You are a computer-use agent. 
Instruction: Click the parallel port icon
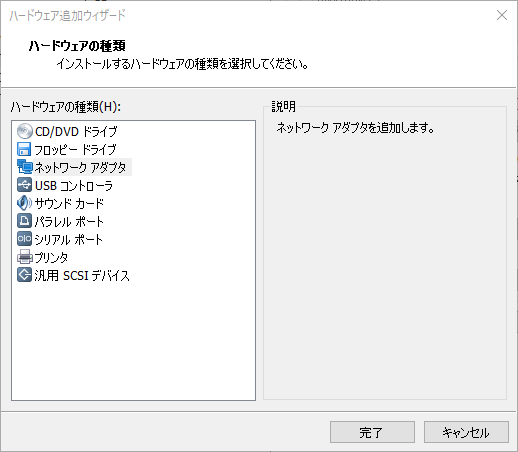(x=24, y=221)
